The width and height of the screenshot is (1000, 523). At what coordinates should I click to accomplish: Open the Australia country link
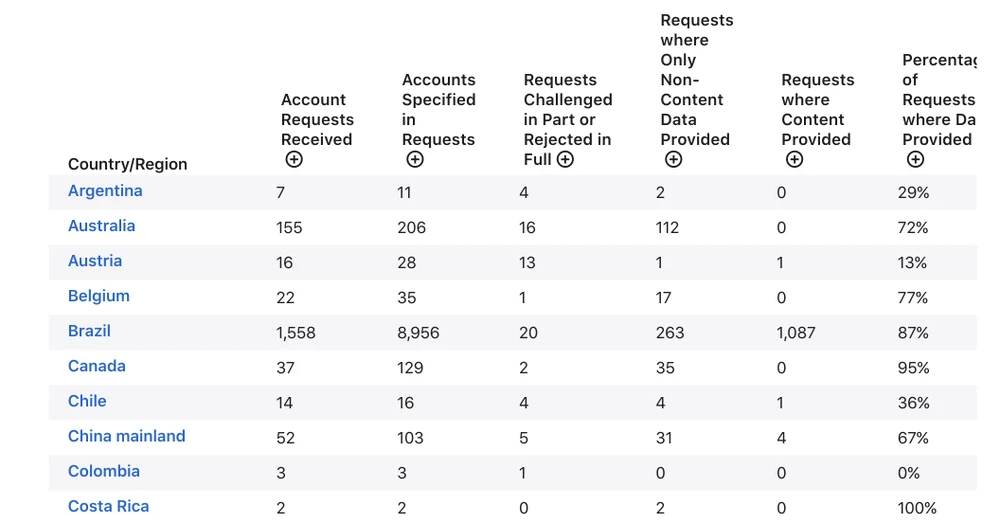pos(101,226)
